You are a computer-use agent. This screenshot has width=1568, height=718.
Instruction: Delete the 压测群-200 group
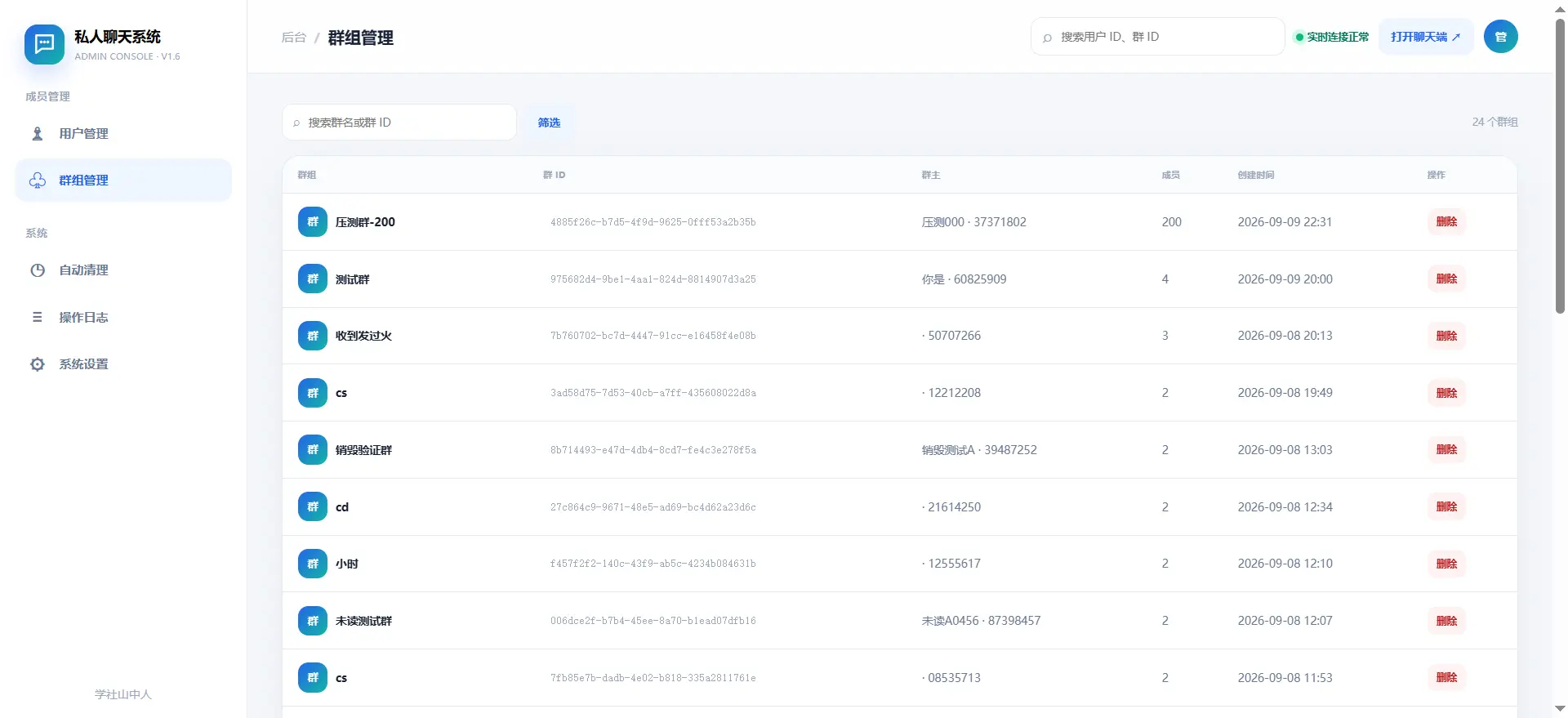1446,222
